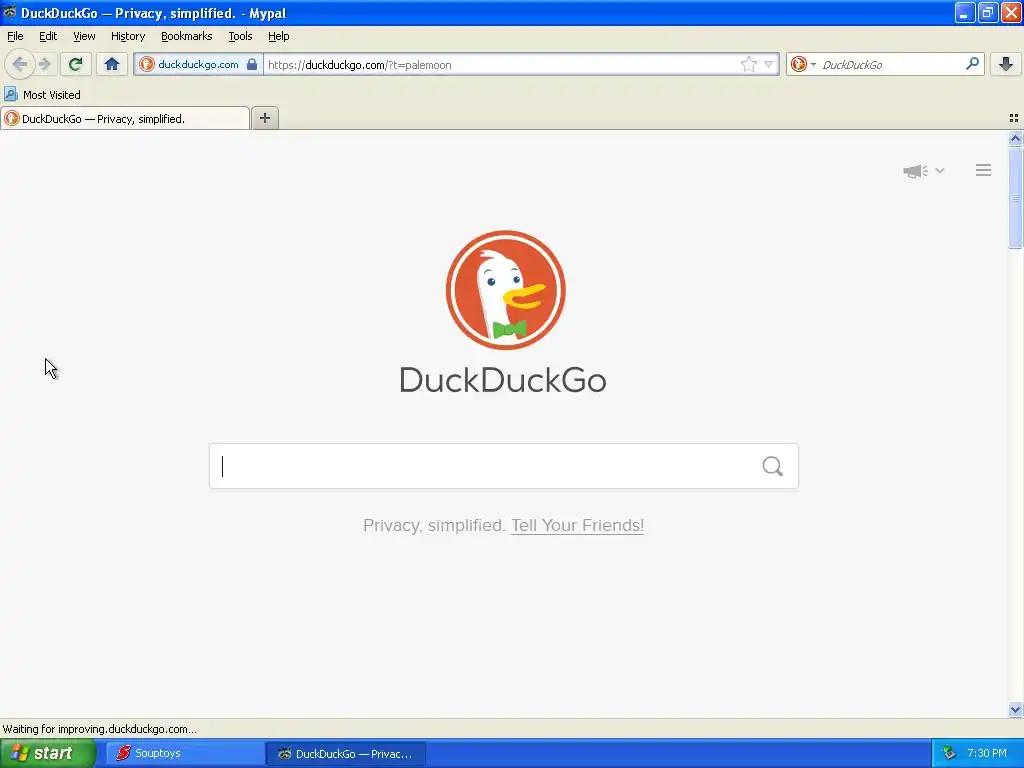Image resolution: width=1024 pixels, height=768 pixels.
Task: Select the DuckDuckGo — Privacy, simplified tab
Action: (125, 118)
